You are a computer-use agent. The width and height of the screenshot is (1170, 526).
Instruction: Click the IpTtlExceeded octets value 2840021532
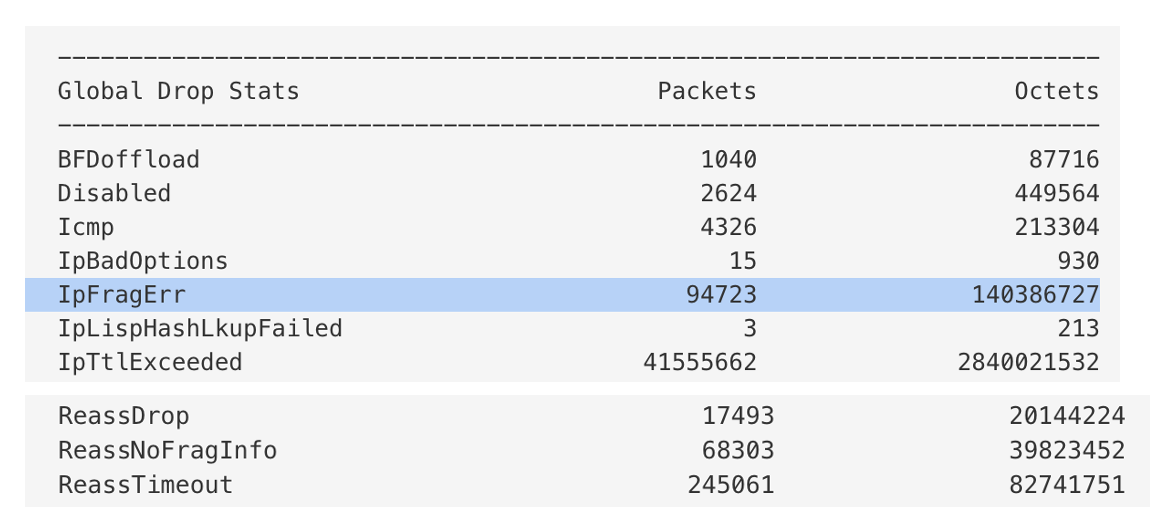coord(1028,362)
